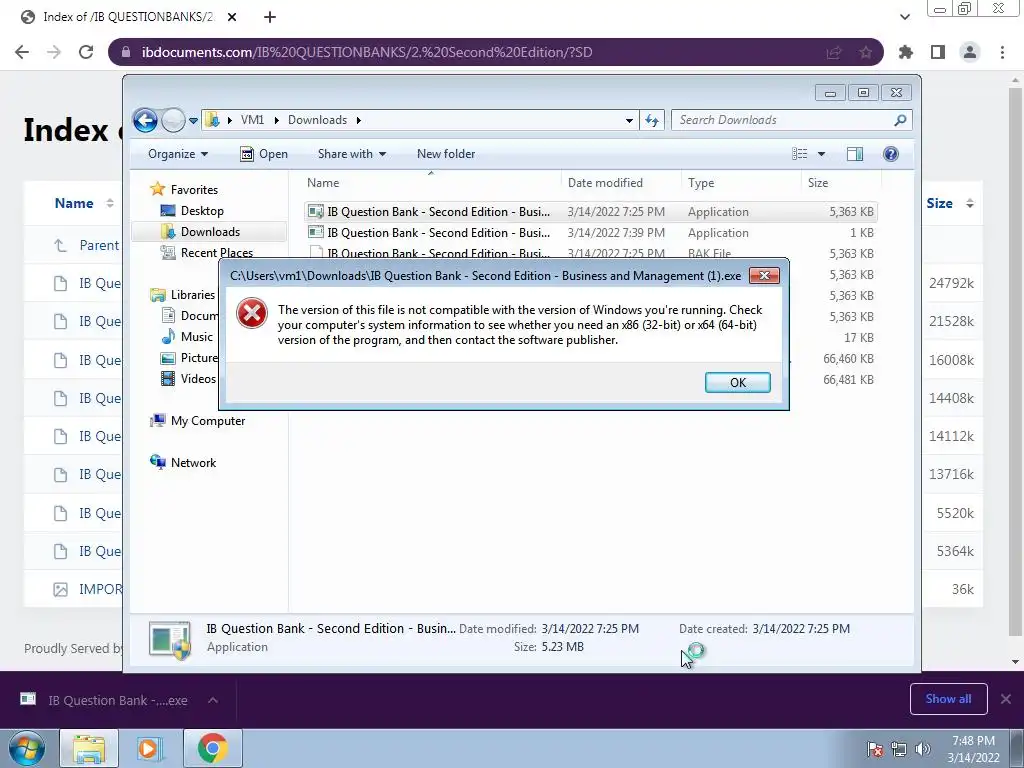This screenshot has width=1024, height=768.
Task: Sort by Name column header
Action: tap(431, 183)
